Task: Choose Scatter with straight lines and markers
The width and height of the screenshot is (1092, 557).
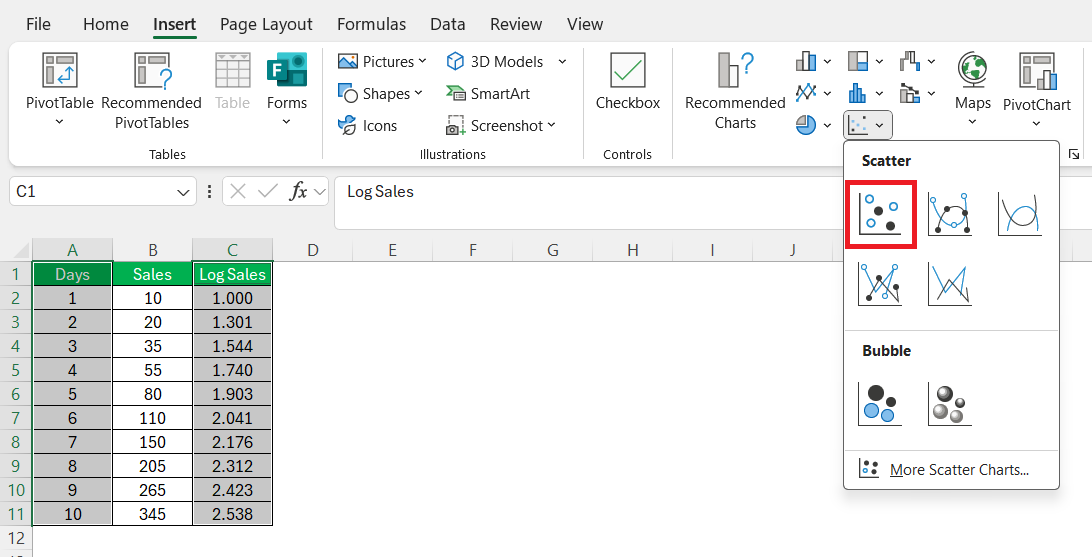Action: [880, 284]
